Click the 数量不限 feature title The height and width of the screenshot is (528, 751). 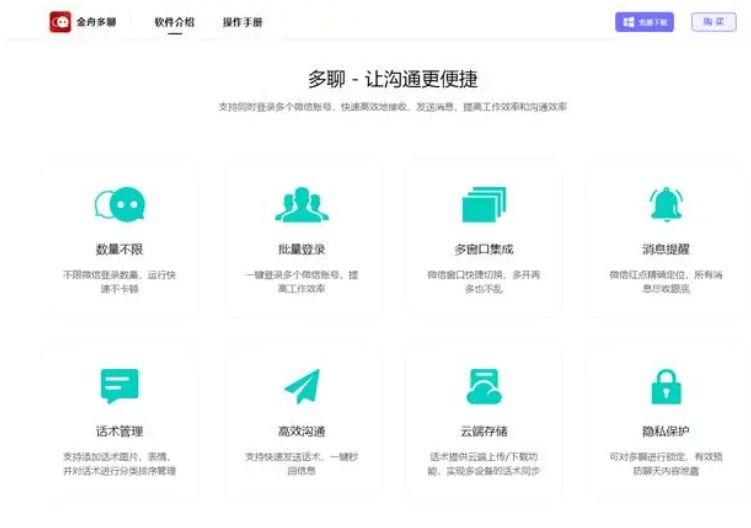[x=119, y=249]
